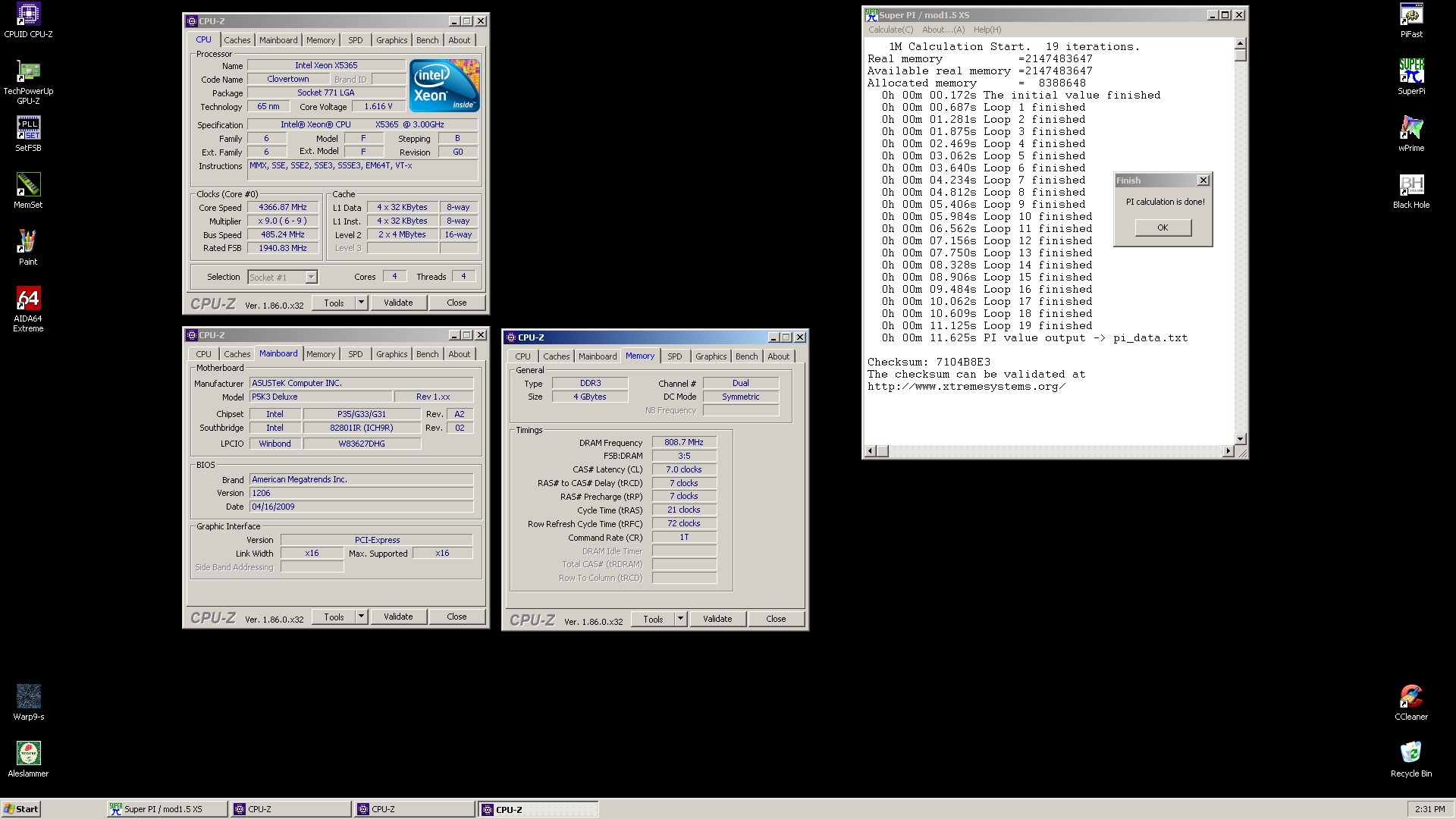Open the Windows Start menu
Image resolution: width=1456 pixels, height=819 pixels.
20,809
